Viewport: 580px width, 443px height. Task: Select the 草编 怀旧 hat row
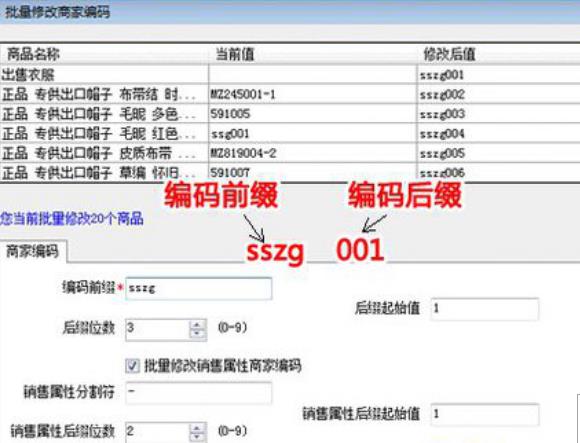click(290, 172)
